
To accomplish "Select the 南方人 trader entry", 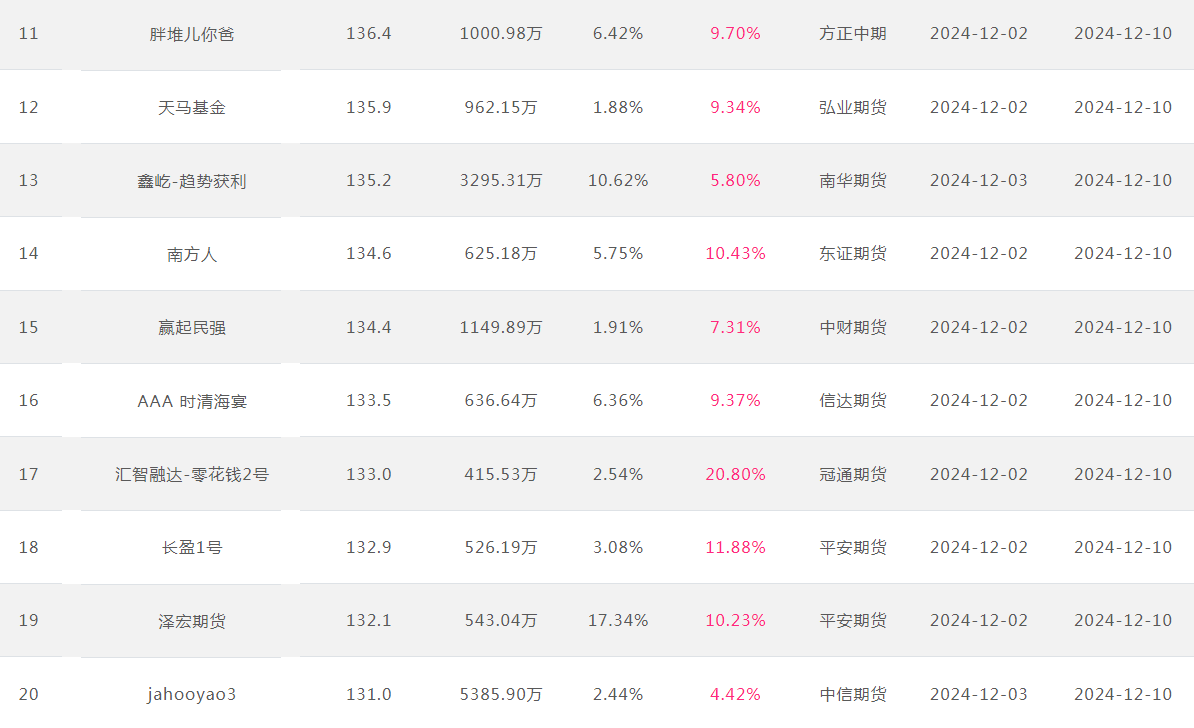I will tap(192, 254).
